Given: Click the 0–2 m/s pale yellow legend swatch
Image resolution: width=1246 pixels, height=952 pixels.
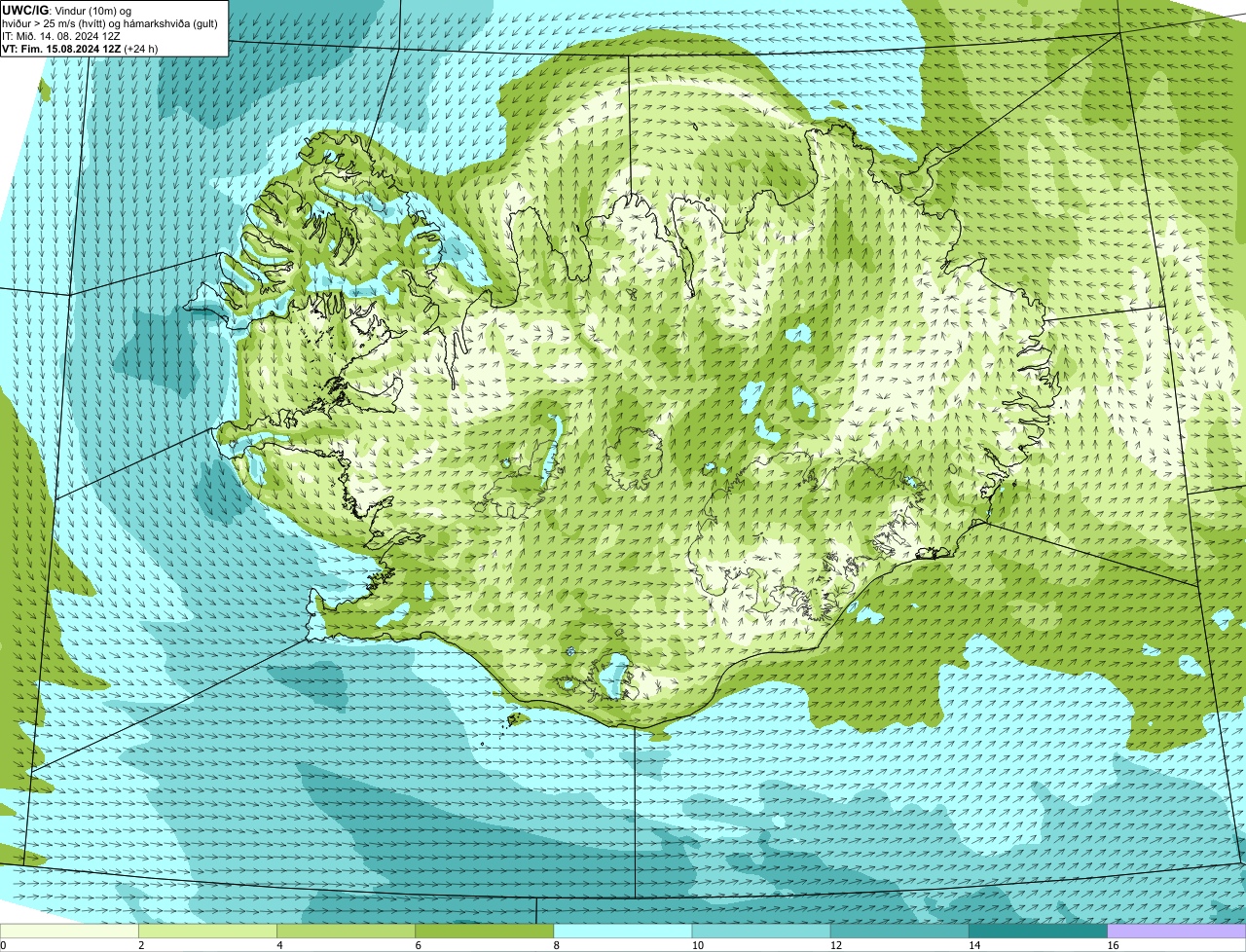Looking at the screenshot, I should click(69, 932).
